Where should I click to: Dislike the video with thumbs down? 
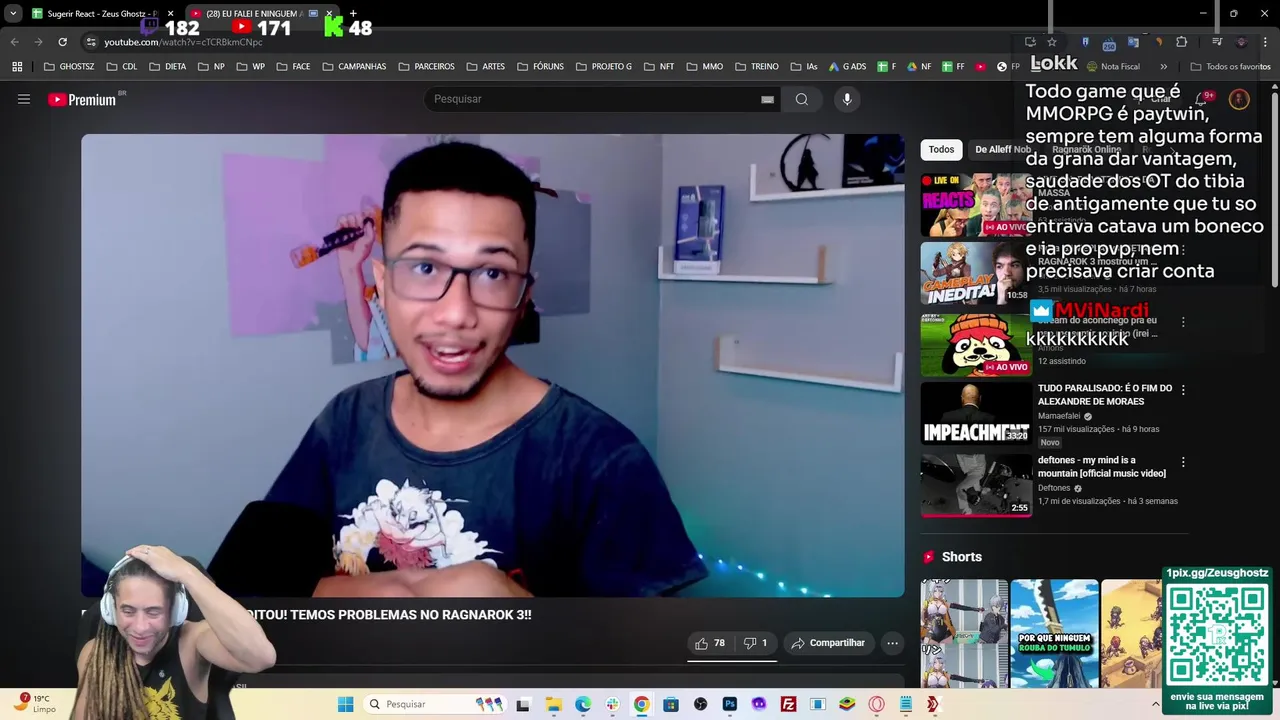[x=756, y=643]
